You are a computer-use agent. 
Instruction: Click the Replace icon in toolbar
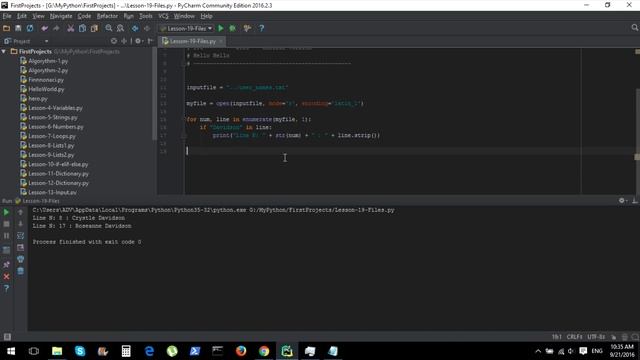120,28
